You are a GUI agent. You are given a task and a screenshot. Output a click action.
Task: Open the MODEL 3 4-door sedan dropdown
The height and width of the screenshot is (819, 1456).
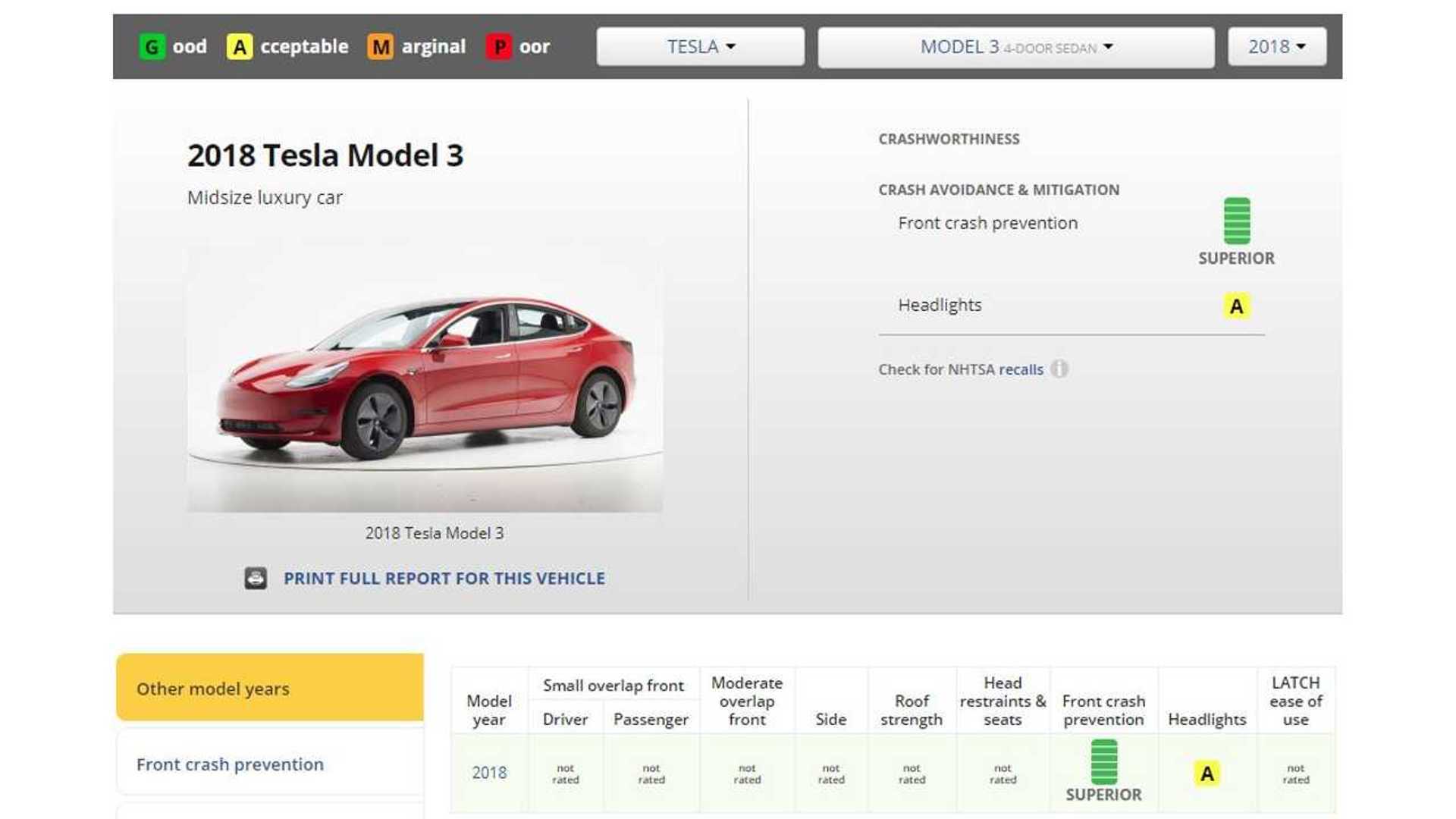point(1016,47)
